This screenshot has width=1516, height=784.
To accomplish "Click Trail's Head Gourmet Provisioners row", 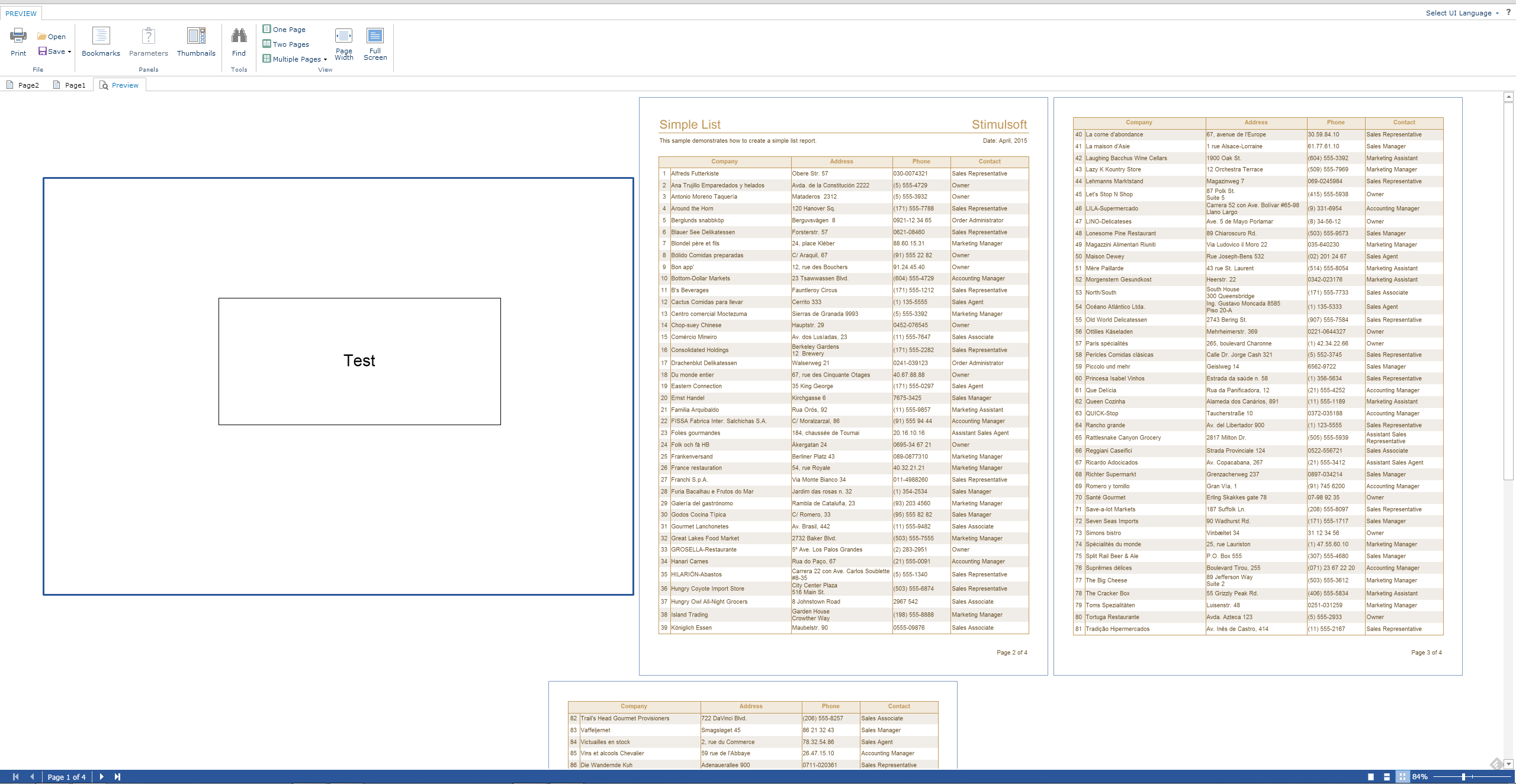I will [753, 718].
